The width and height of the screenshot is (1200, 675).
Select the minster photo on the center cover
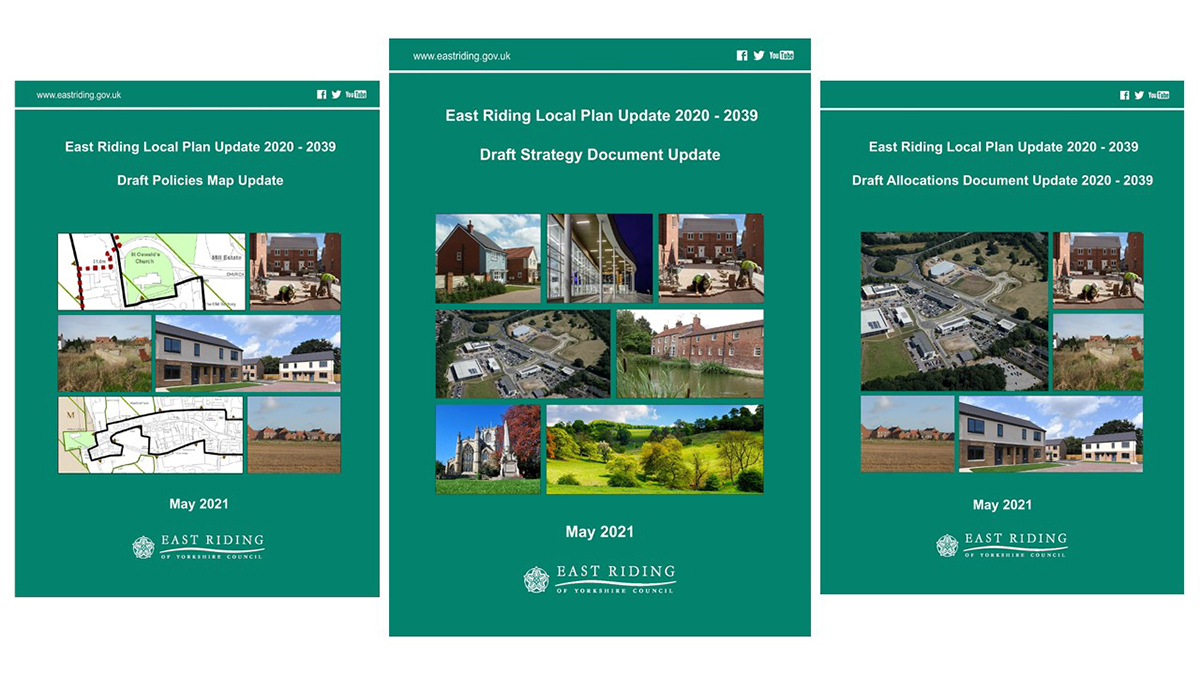tap(487, 447)
